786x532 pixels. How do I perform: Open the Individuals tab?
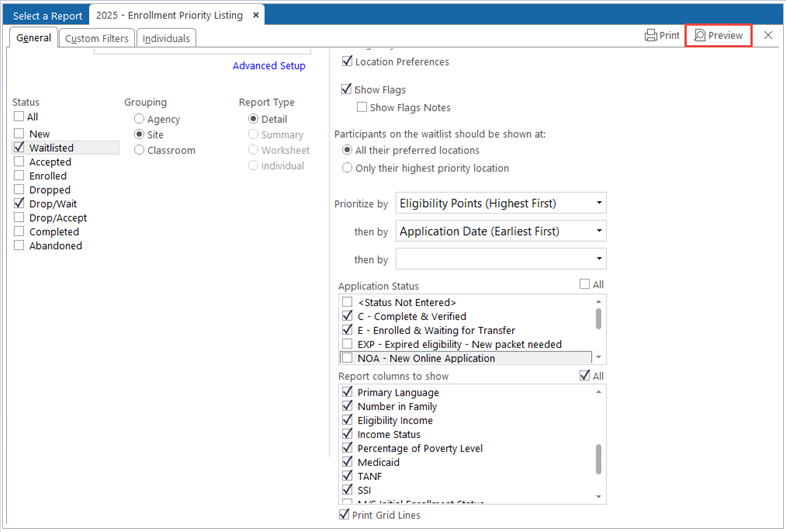(x=166, y=38)
